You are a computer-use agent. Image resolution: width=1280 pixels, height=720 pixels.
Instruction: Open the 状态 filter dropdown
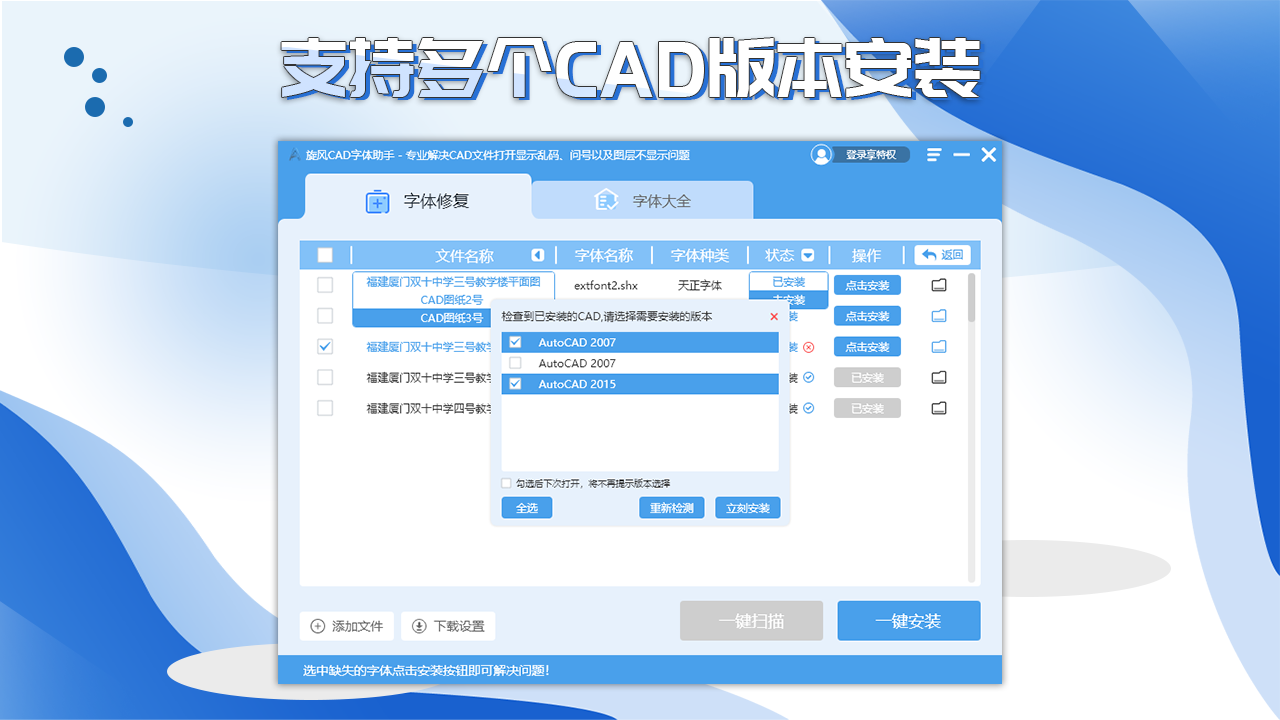(809, 255)
